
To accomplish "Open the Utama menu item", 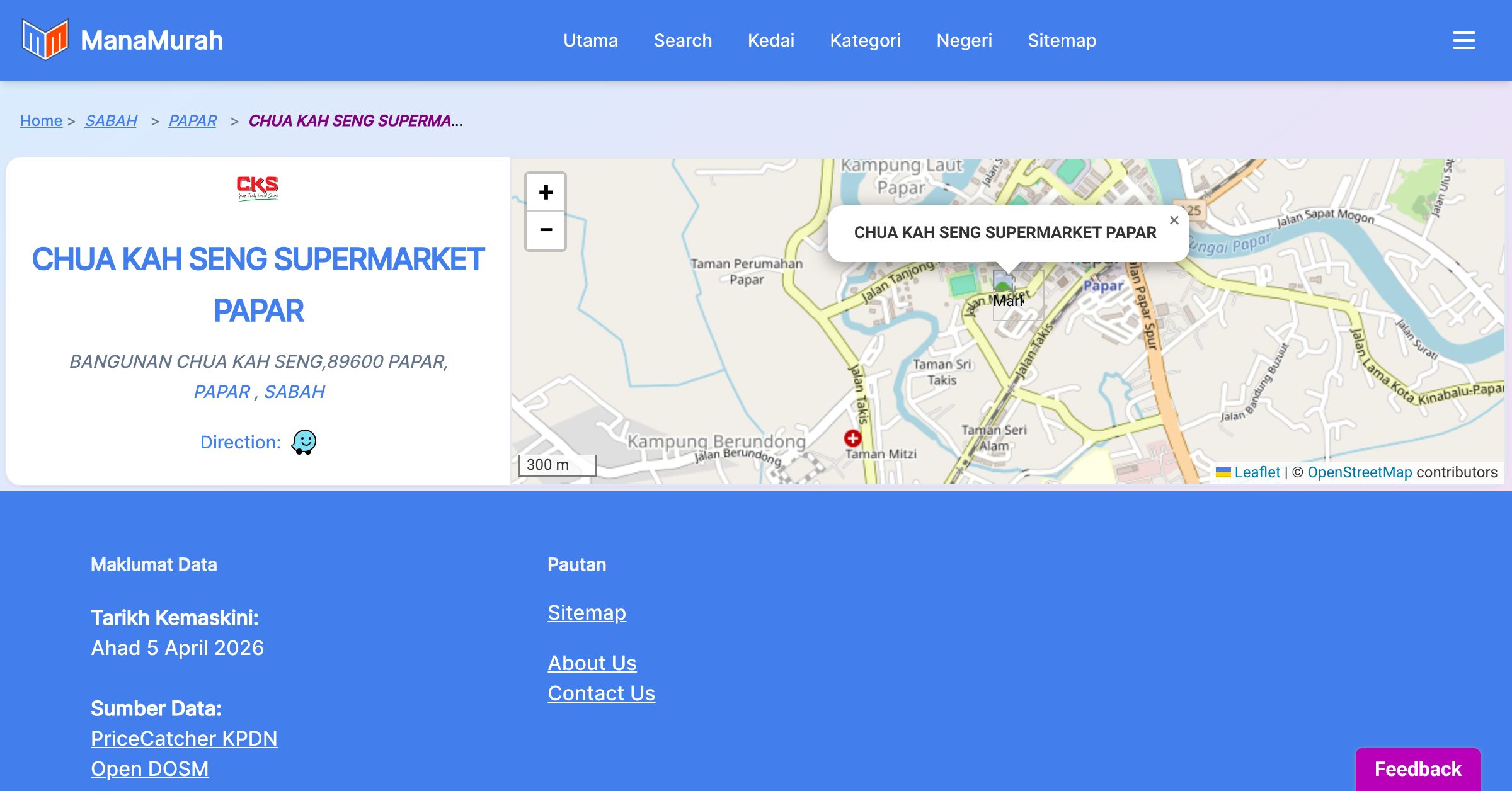I will pos(590,40).
